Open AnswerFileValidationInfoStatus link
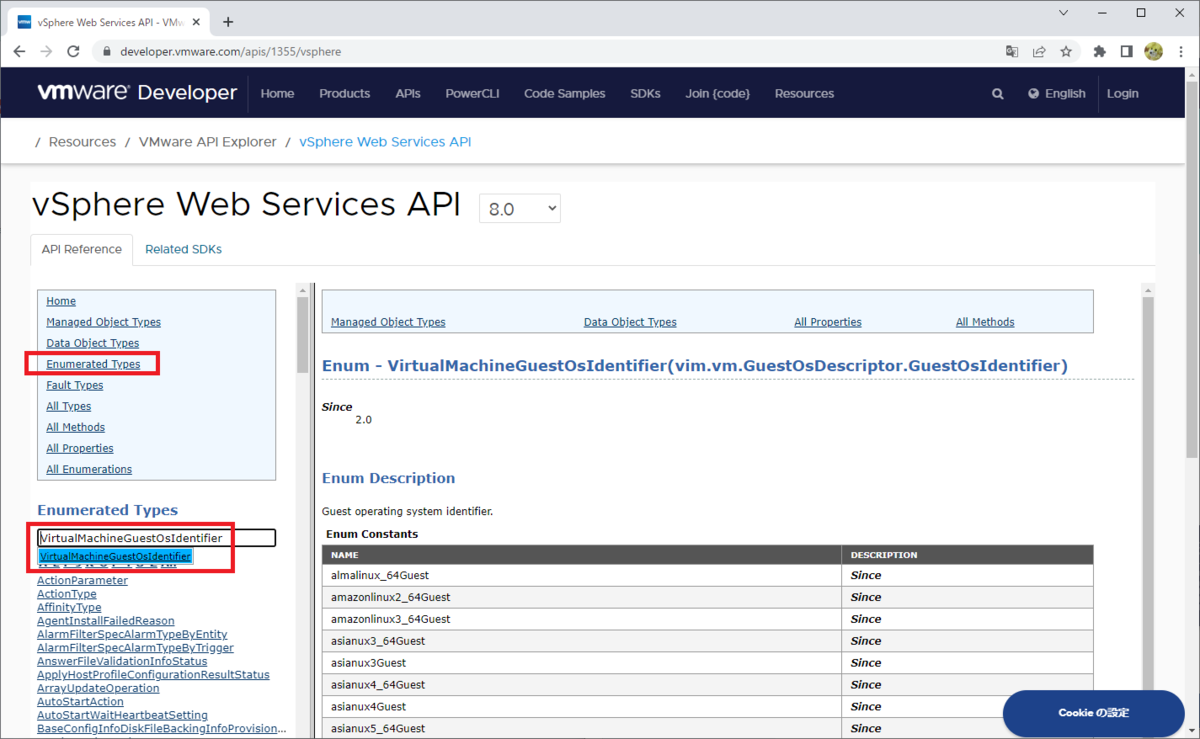Screen dimensions: 1200x739 [x=122, y=661]
